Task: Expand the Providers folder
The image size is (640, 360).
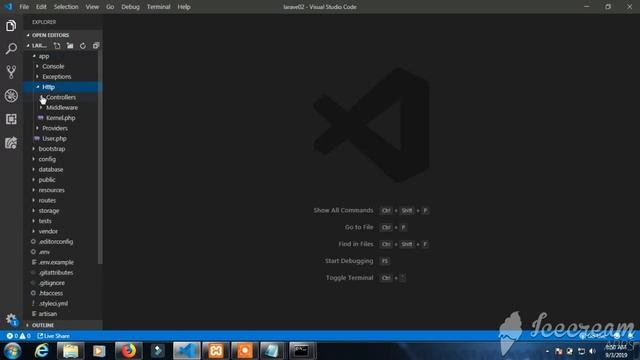Action: click(55, 128)
